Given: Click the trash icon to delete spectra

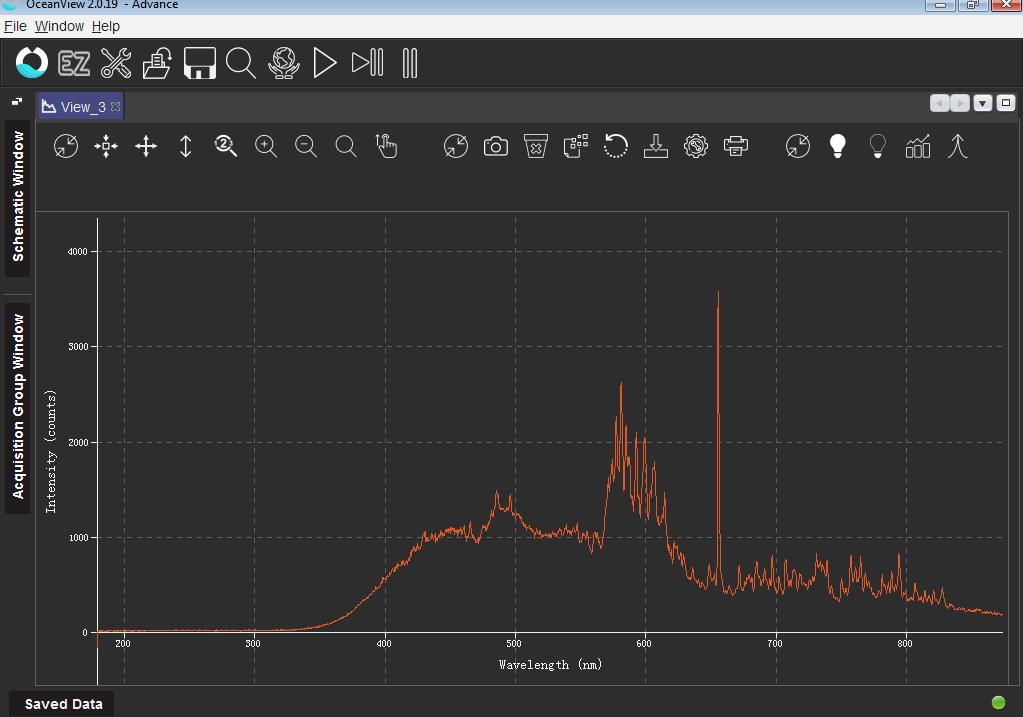Looking at the screenshot, I should coord(535,146).
